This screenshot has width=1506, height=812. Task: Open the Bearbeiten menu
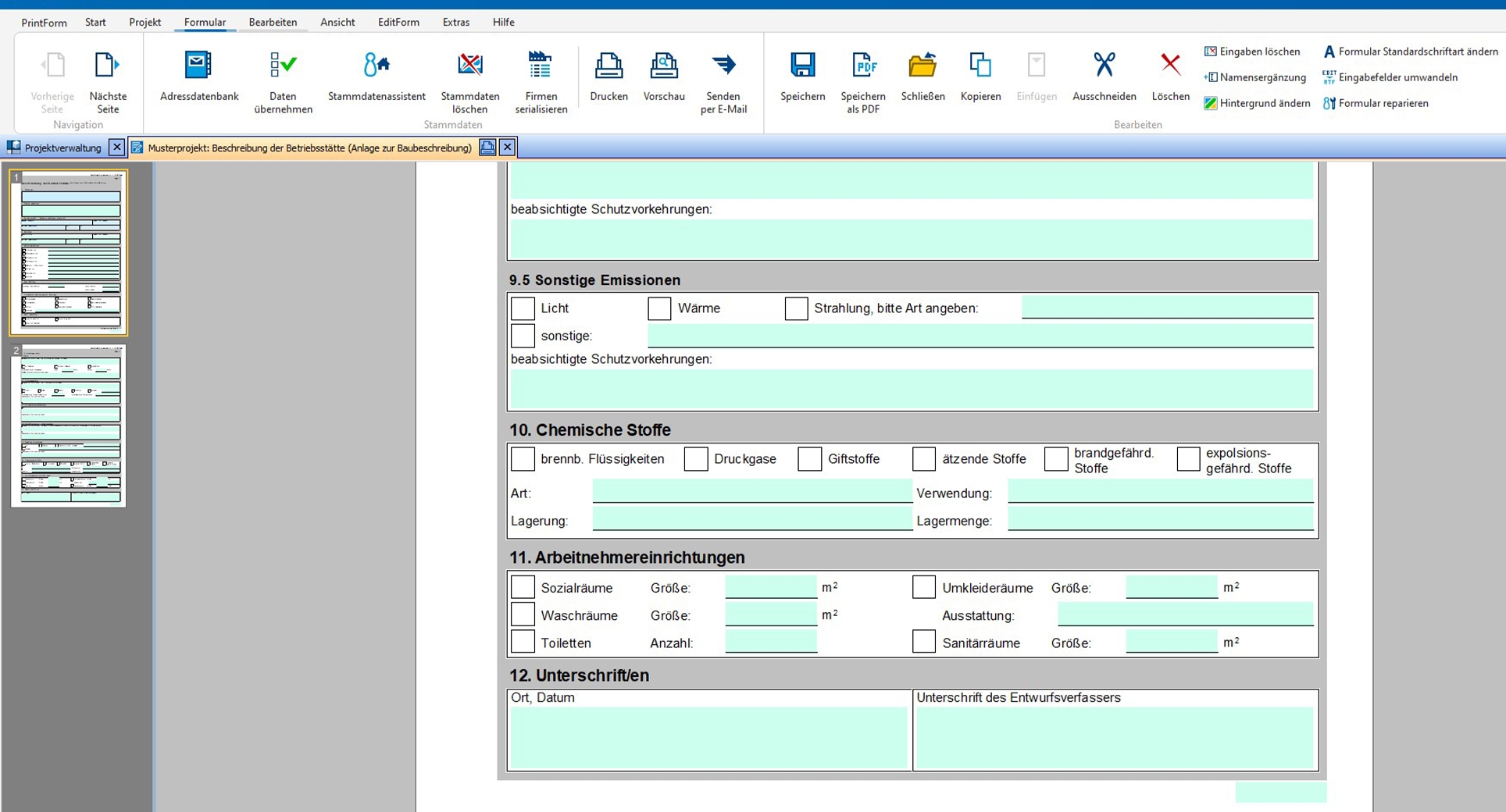[x=273, y=22]
